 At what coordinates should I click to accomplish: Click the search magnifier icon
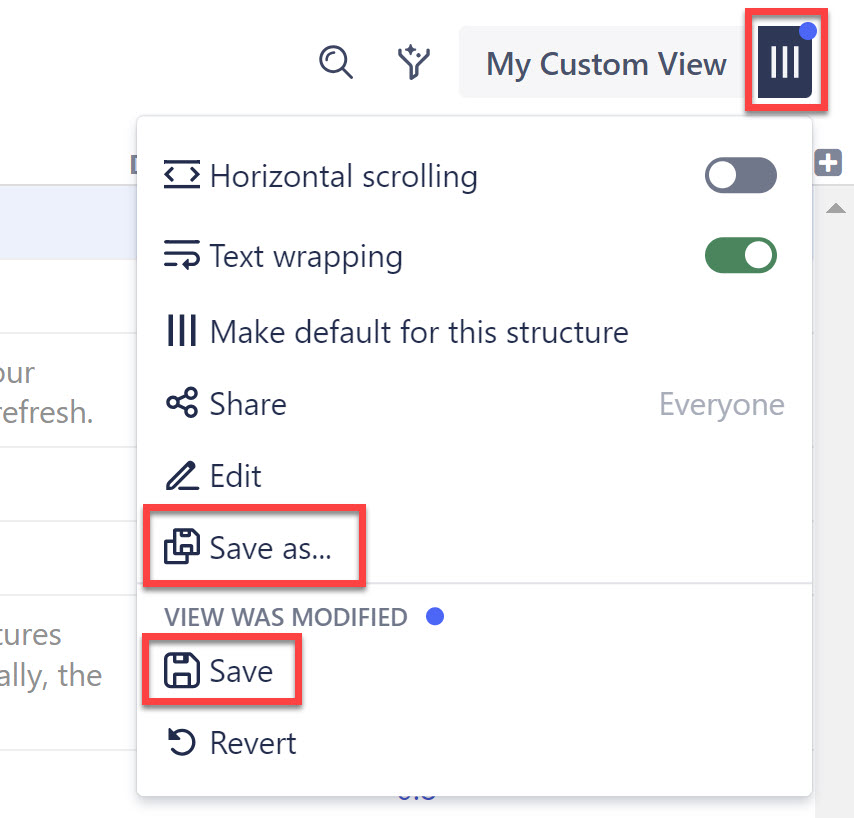click(336, 62)
